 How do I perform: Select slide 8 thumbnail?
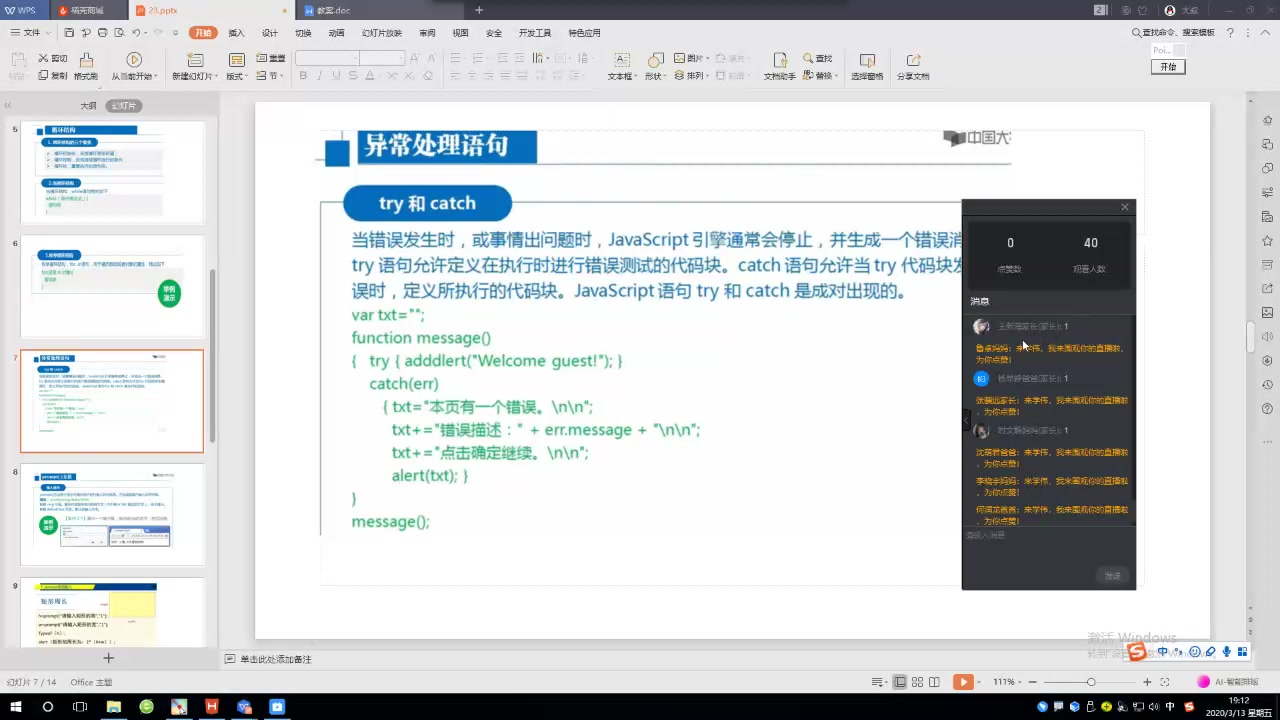click(112, 515)
